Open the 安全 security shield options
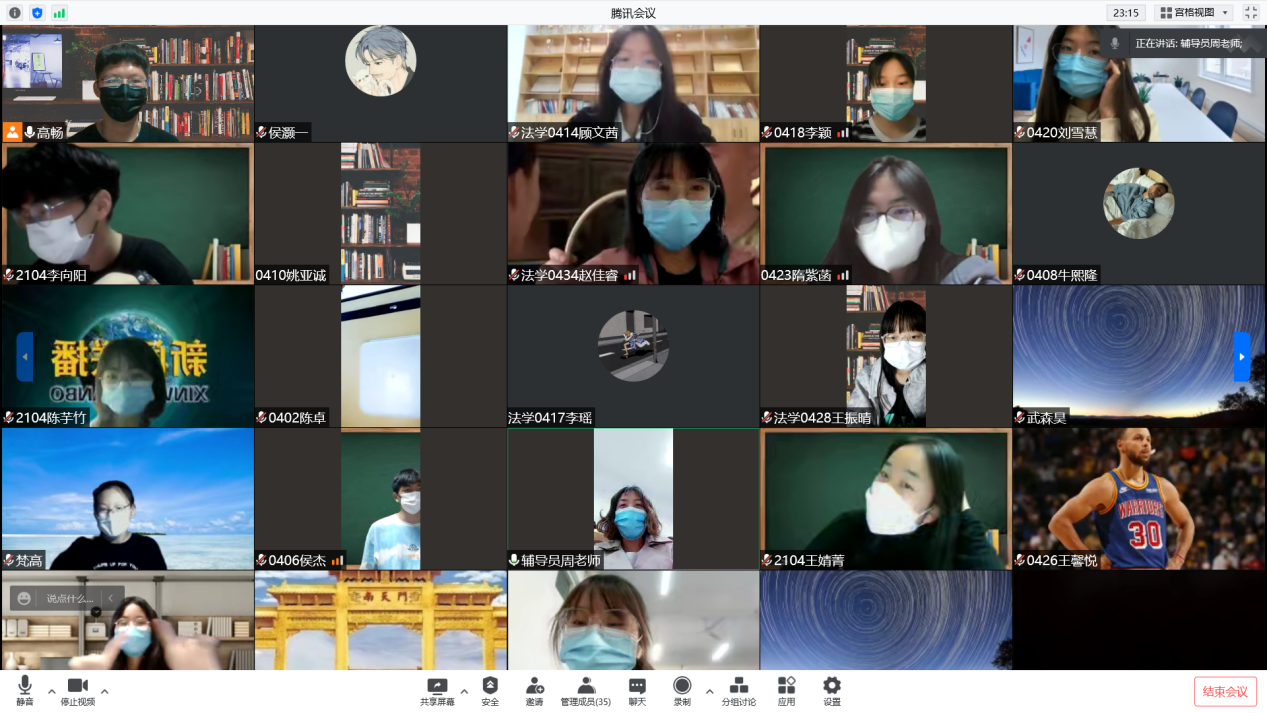 [x=490, y=690]
